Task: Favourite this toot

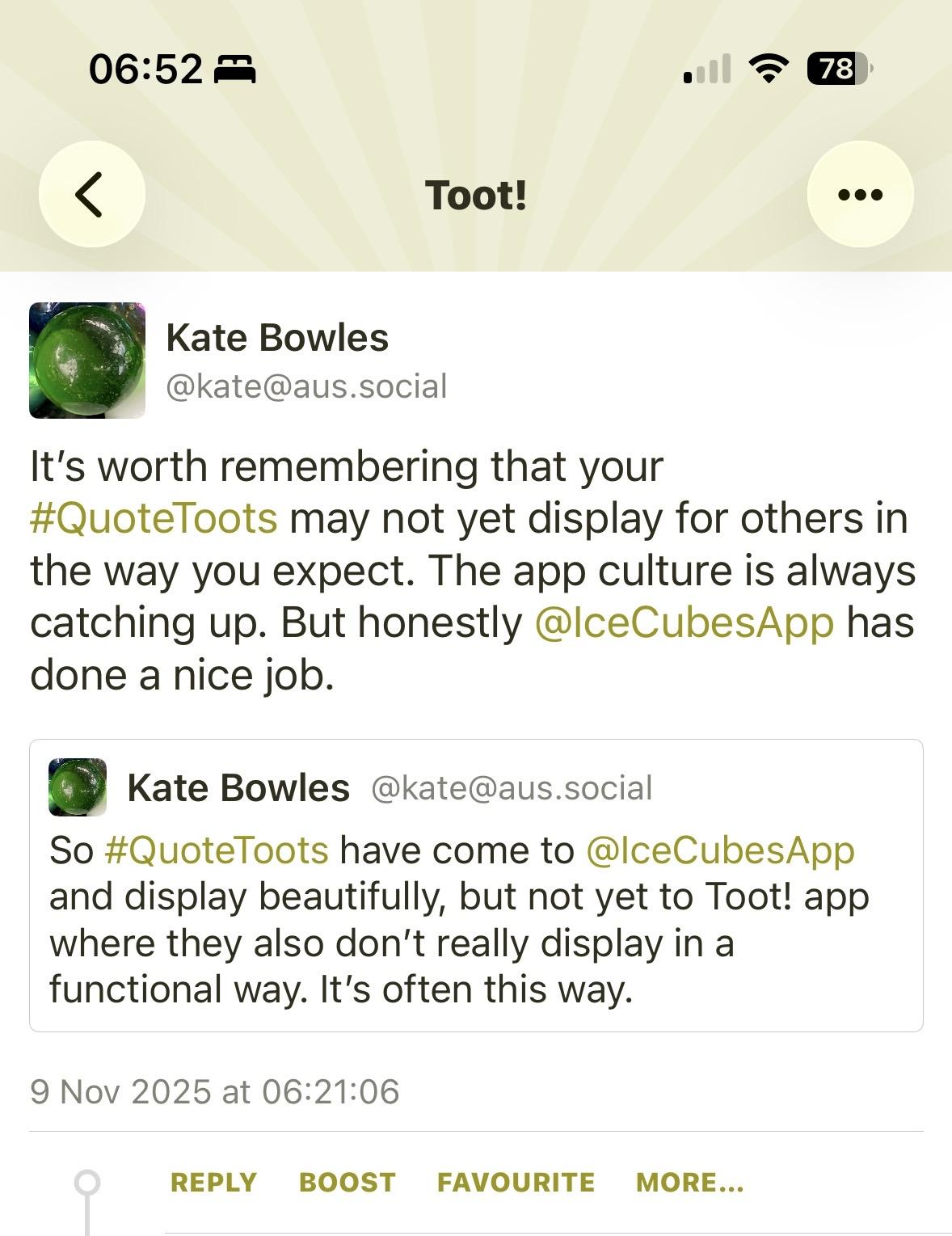Action: coord(516,1183)
